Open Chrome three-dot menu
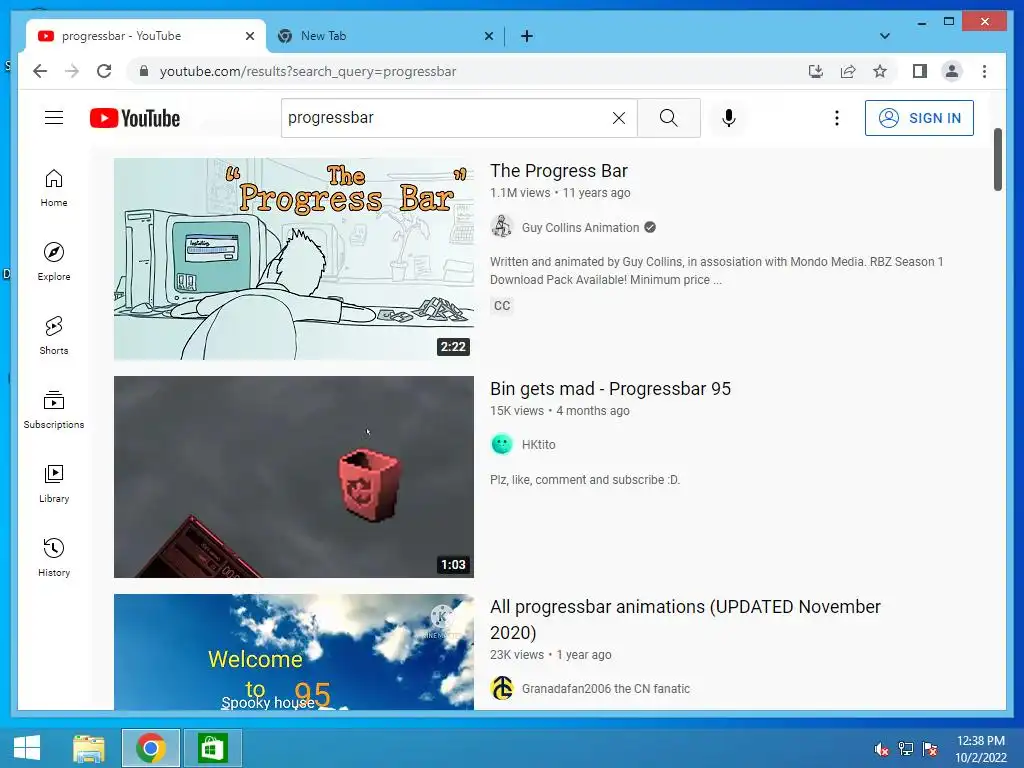This screenshot has width=1024, height=768. point(984,71)
